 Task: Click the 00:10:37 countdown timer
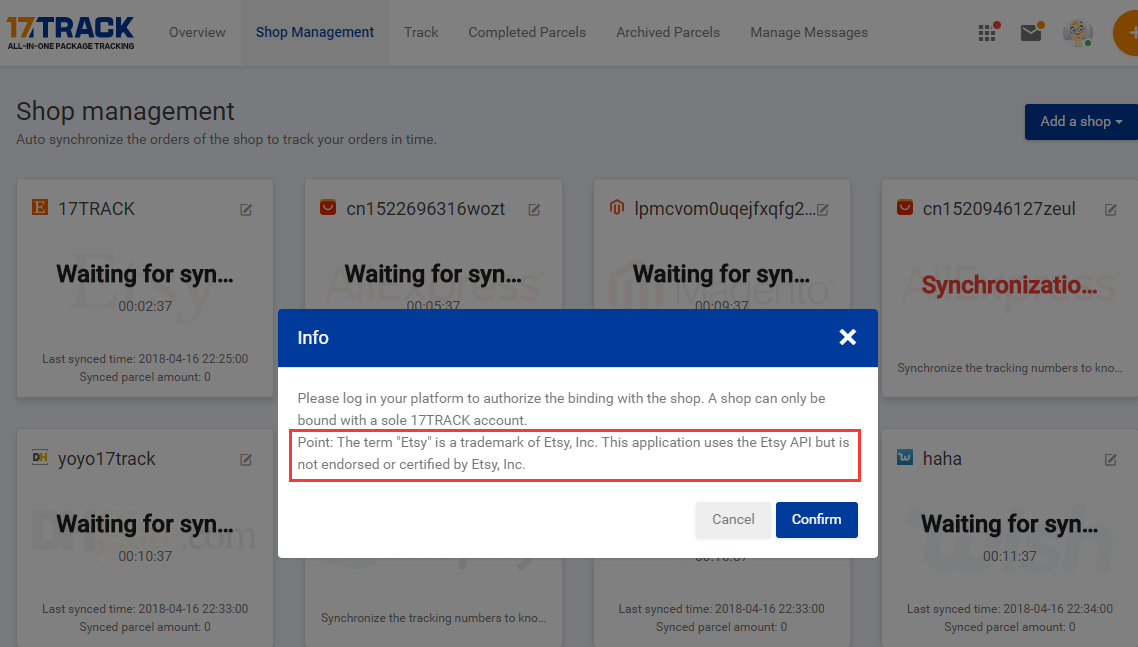tap(145, 556)
